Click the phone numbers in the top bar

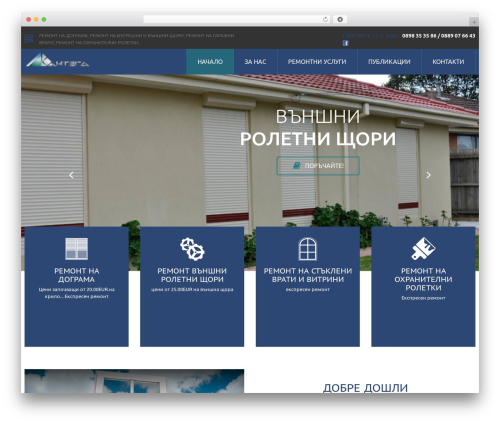439,36
